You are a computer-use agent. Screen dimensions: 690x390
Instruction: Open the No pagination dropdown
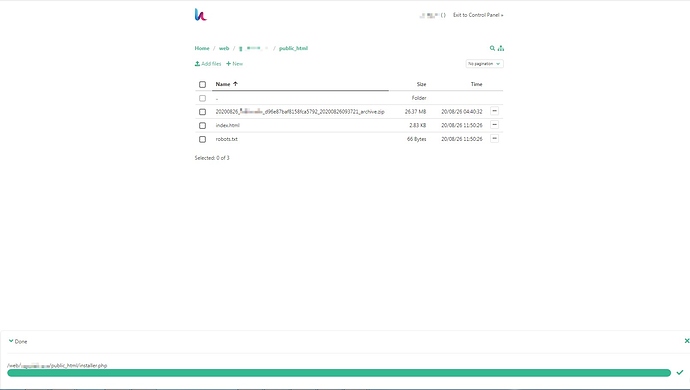[484, 64]
